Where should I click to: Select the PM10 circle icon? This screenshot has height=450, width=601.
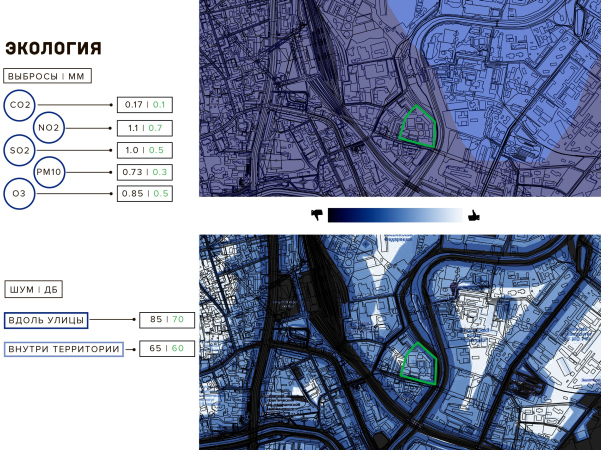[50, 172]
